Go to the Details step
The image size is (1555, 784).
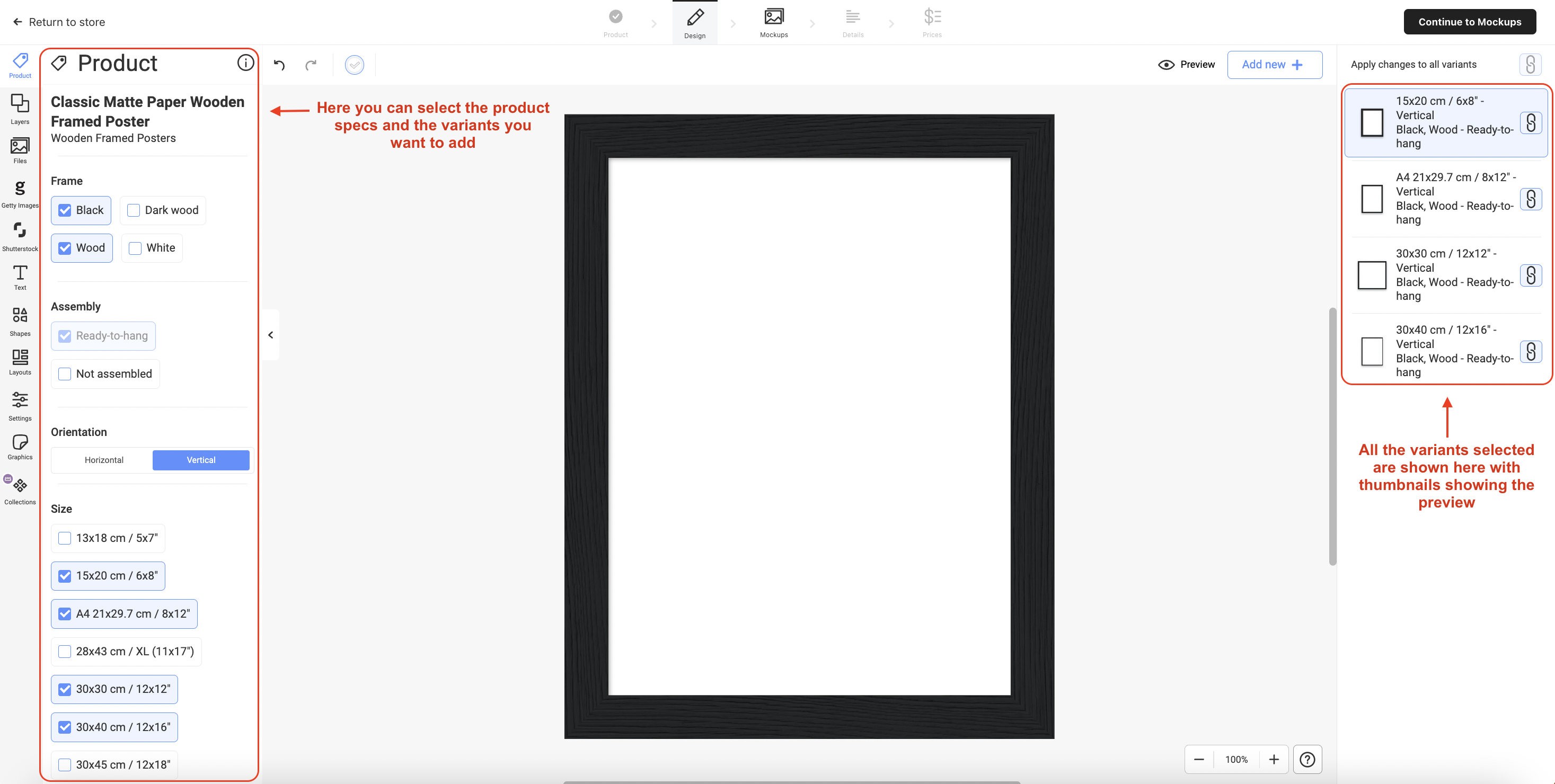pos(853,23)
